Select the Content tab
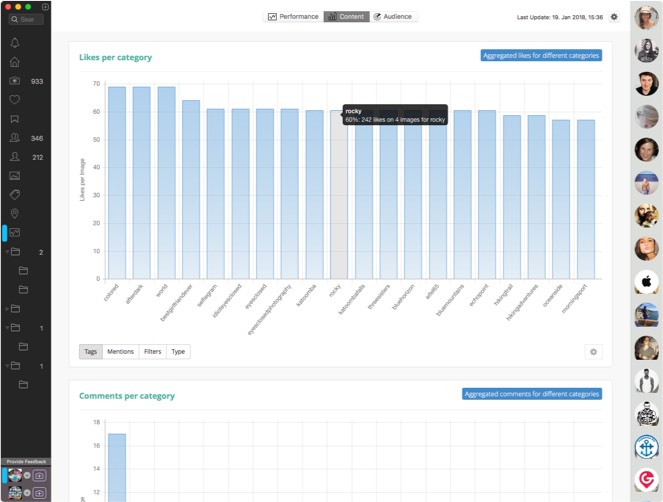 (x=347, y=16)
